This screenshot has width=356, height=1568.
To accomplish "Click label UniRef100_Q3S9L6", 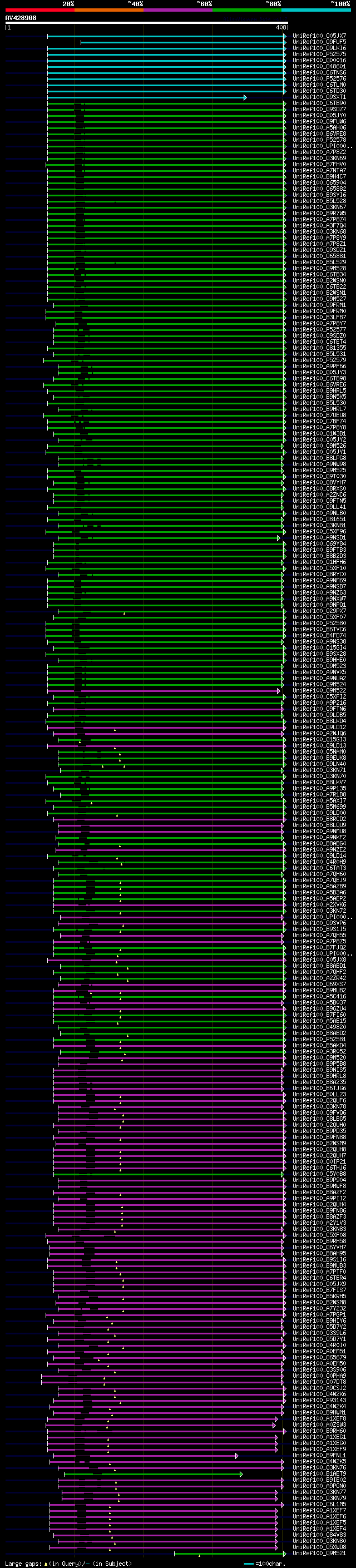I will click(319, 1332).
